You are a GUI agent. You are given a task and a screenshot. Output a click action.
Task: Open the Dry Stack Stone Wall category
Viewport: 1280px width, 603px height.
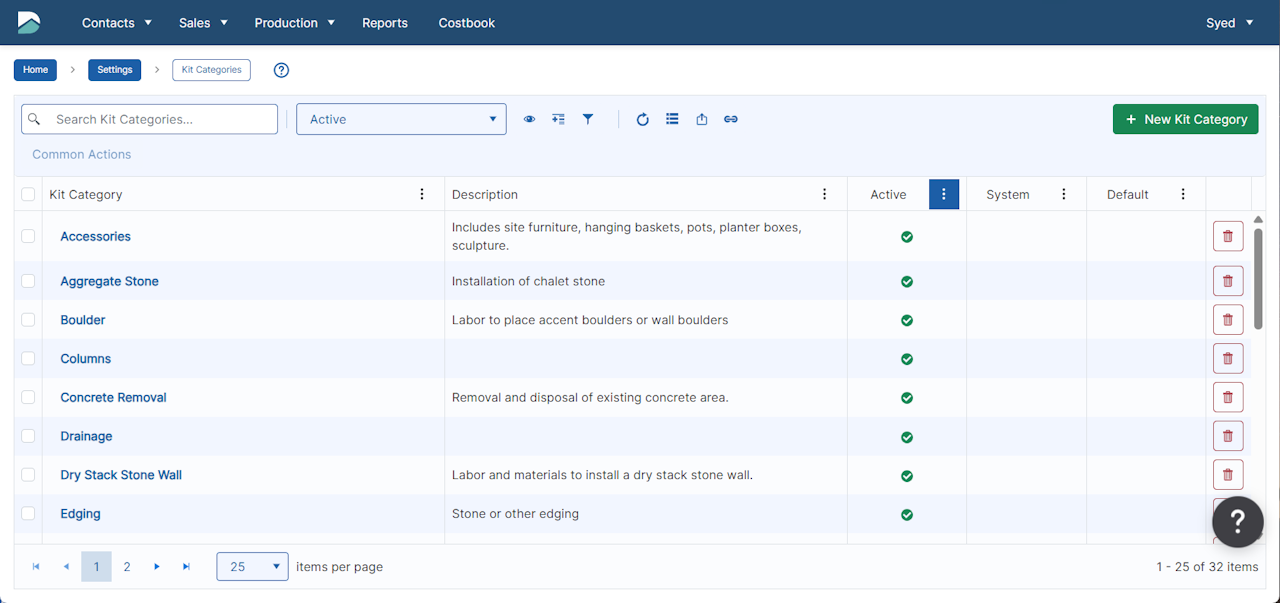121,475
